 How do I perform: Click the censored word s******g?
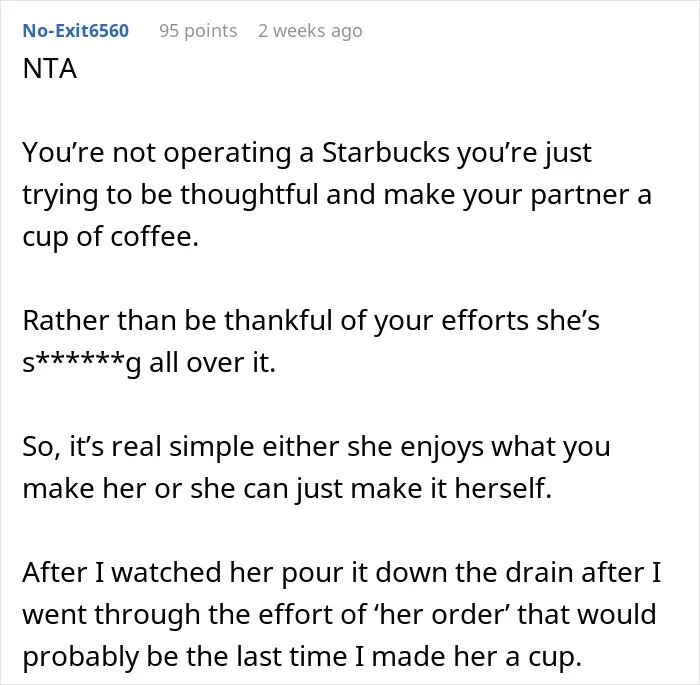point(81,363)
